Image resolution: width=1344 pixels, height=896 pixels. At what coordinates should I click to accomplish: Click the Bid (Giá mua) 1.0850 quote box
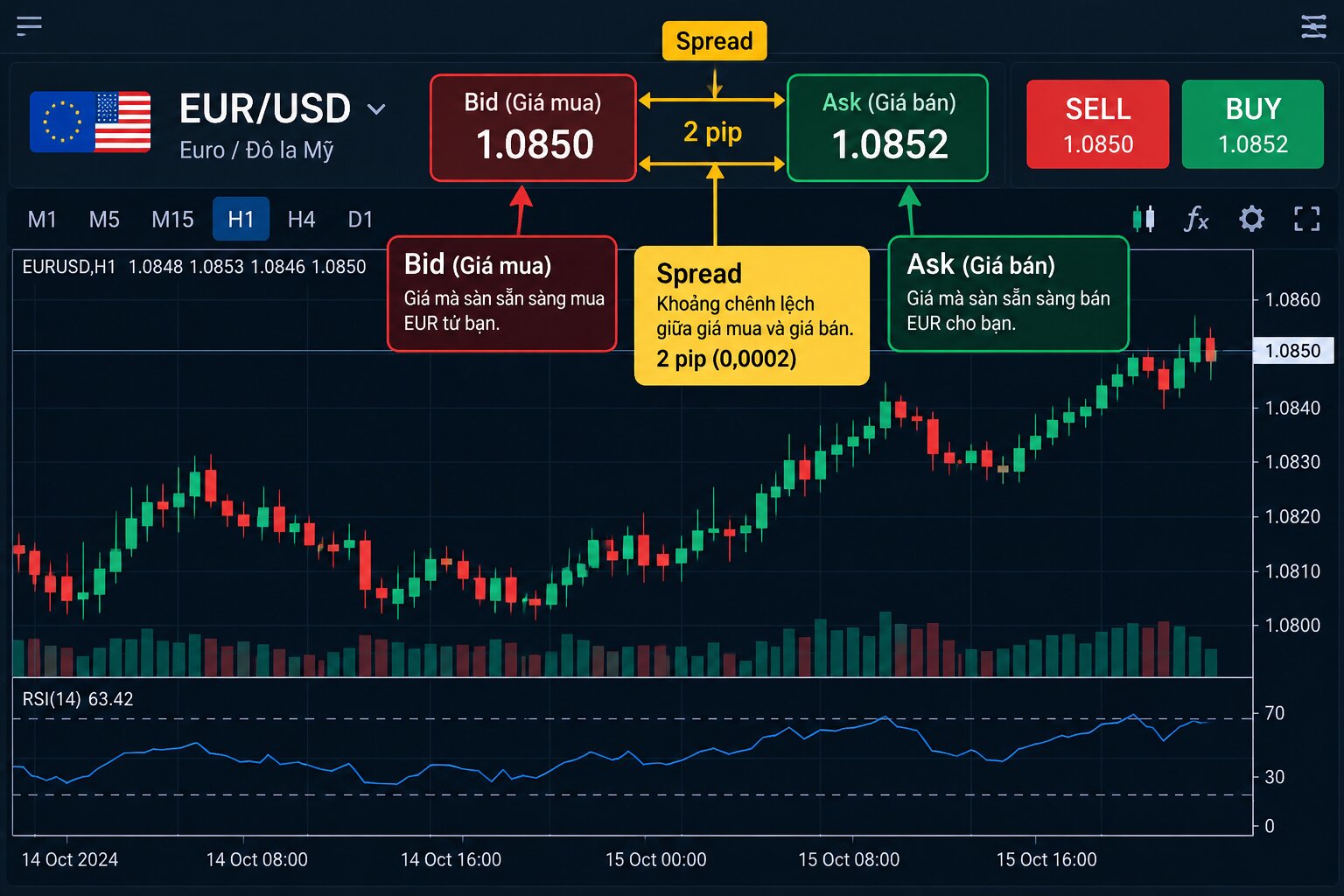(533, 128)
